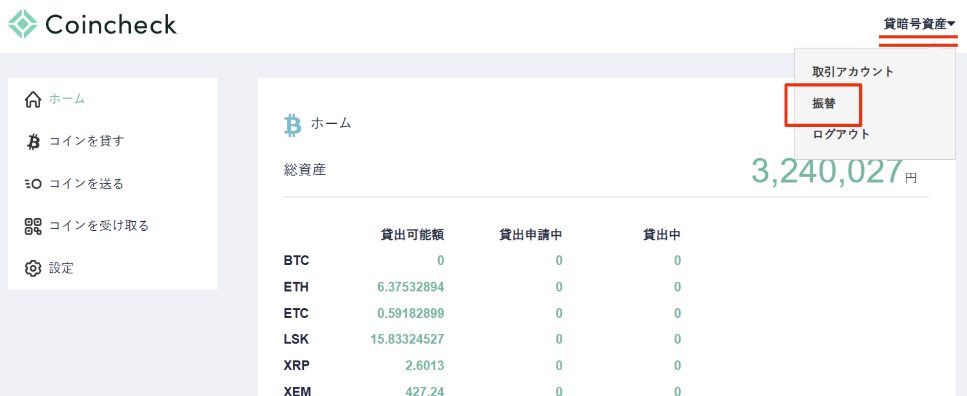Click XEM lendable amount 427.24
967x396 pixels.
(425, 391)
